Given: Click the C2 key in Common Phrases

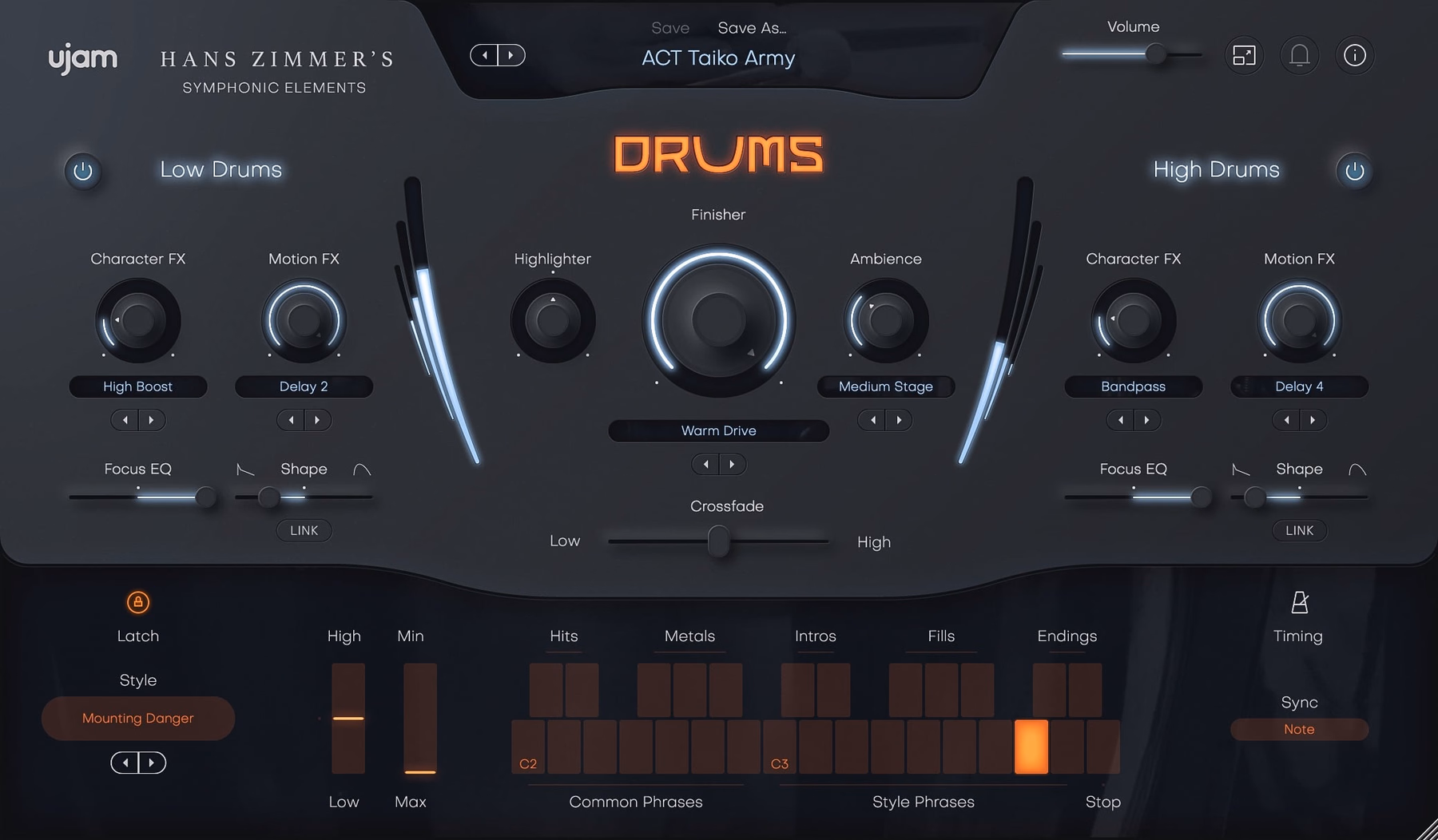Looking at the screenshot, I should coord(528,747).
